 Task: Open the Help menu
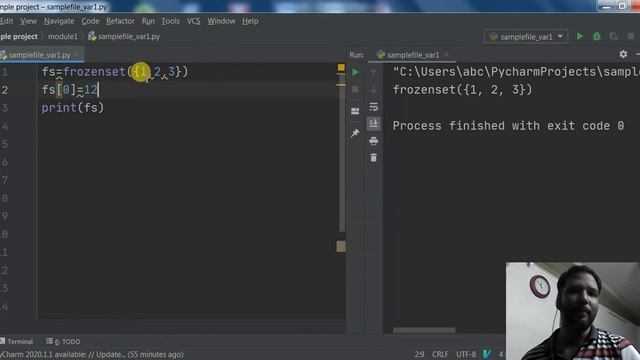(x=250, y=21)
